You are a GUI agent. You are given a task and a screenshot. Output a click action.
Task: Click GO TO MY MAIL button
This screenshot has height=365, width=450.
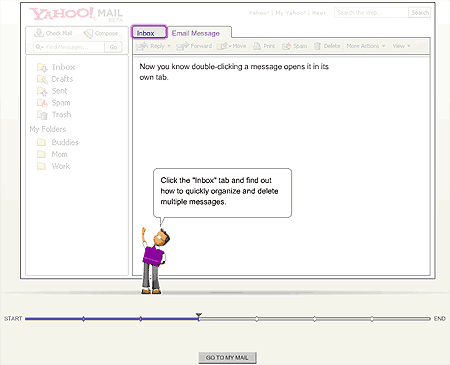tap(227, 358)
